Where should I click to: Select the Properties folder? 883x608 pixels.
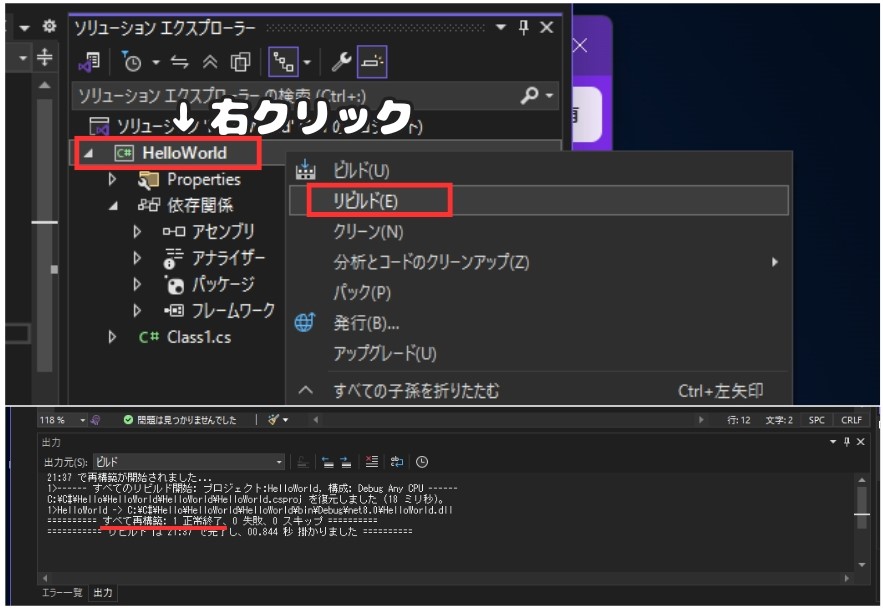coord(204,179)
